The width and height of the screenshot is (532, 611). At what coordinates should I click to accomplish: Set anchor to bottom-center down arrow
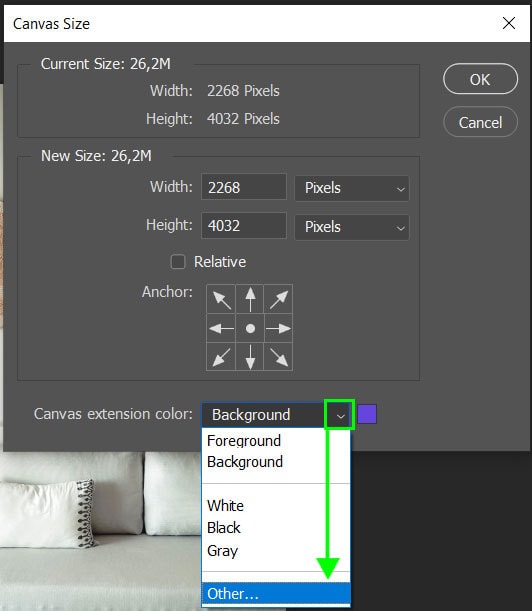tap(250, 357)
